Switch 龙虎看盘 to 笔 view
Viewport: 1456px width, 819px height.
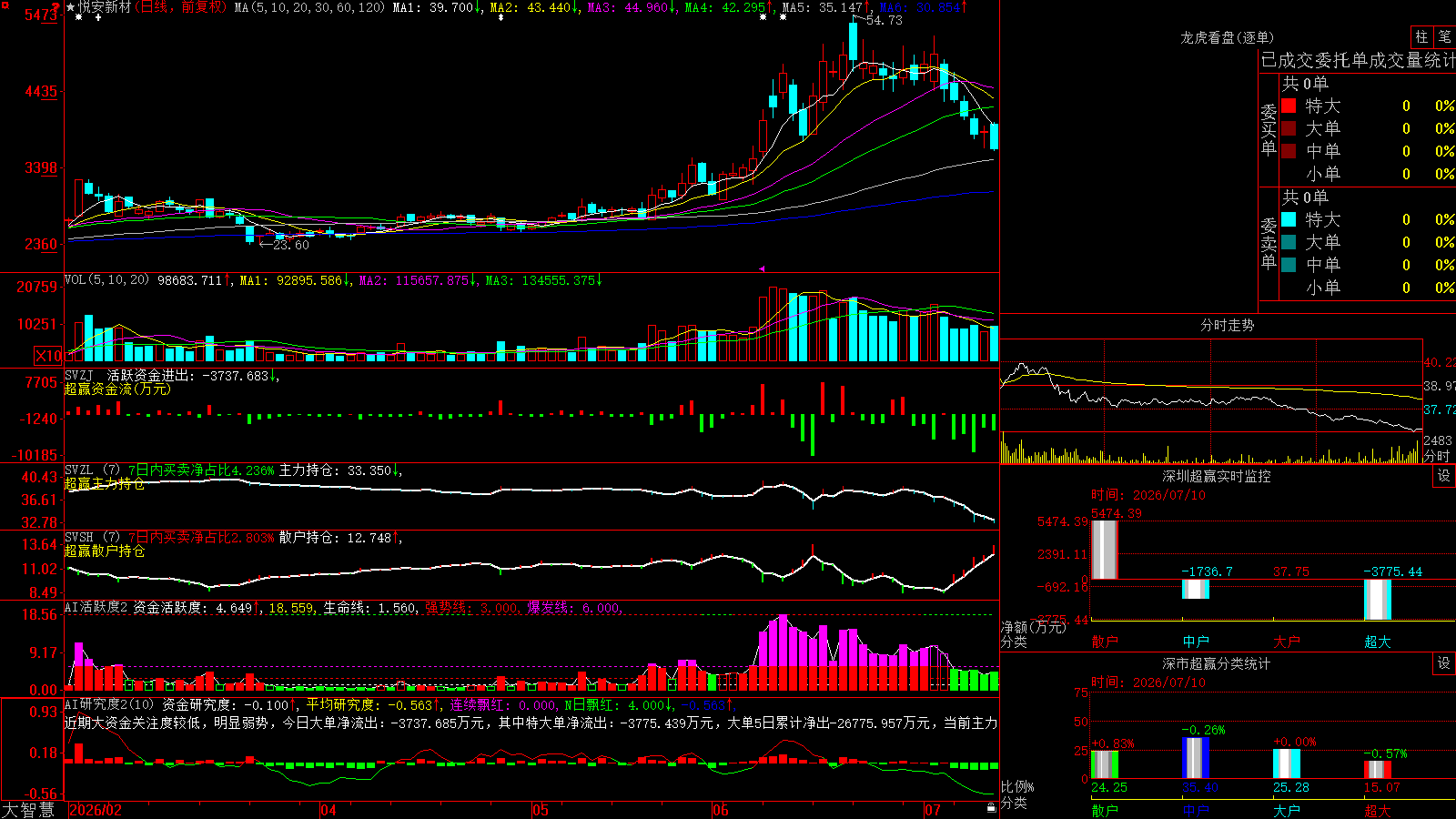[x=1444, y=36]
